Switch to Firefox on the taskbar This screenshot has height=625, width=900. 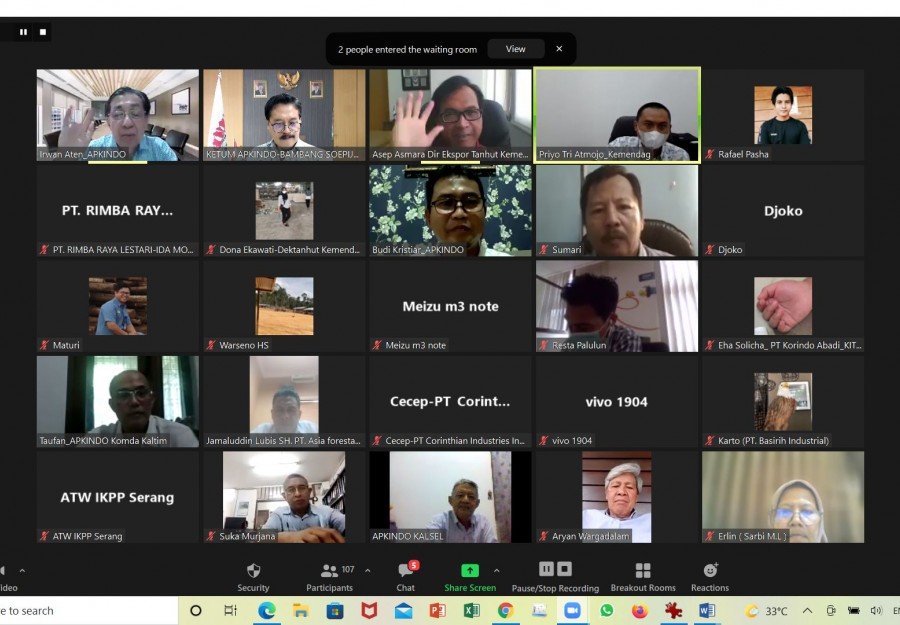[639, 611]
